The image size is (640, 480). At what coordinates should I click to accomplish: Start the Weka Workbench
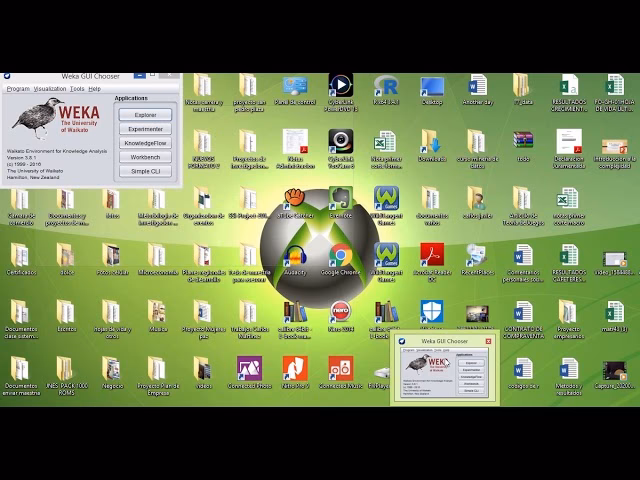145,157
